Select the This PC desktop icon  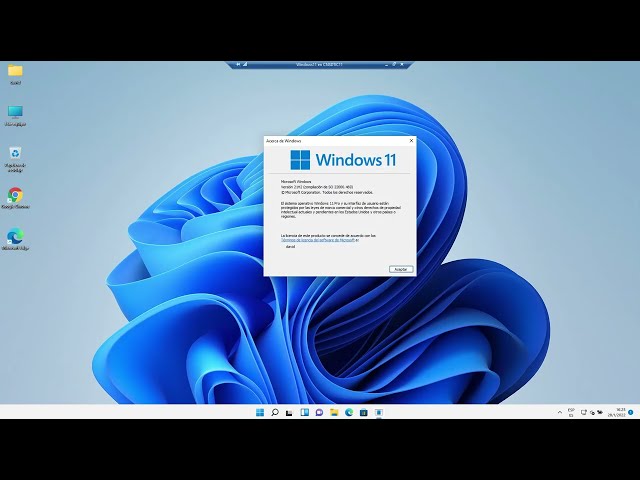(15, 116)
